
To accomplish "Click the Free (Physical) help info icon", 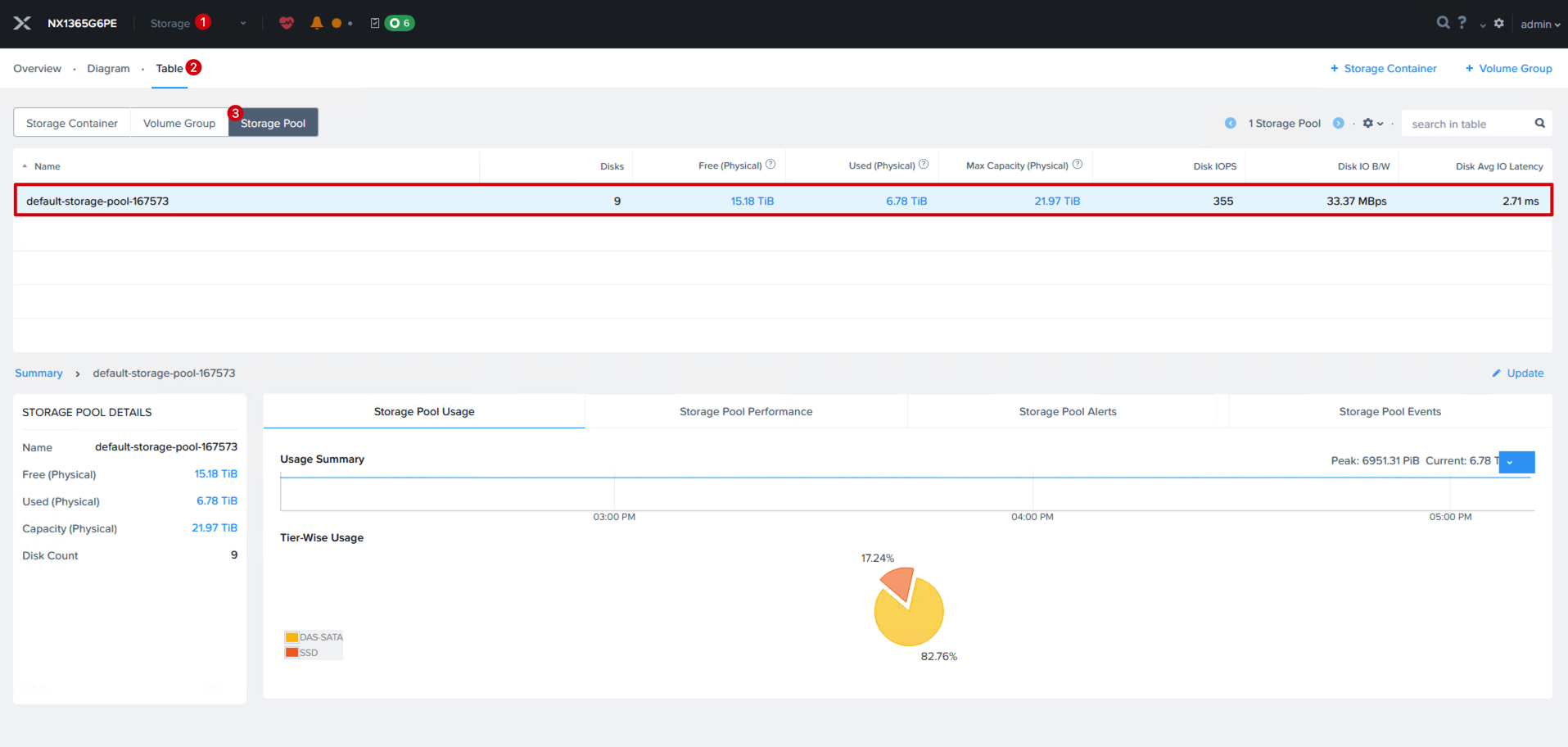I will (x=770, y=165).
